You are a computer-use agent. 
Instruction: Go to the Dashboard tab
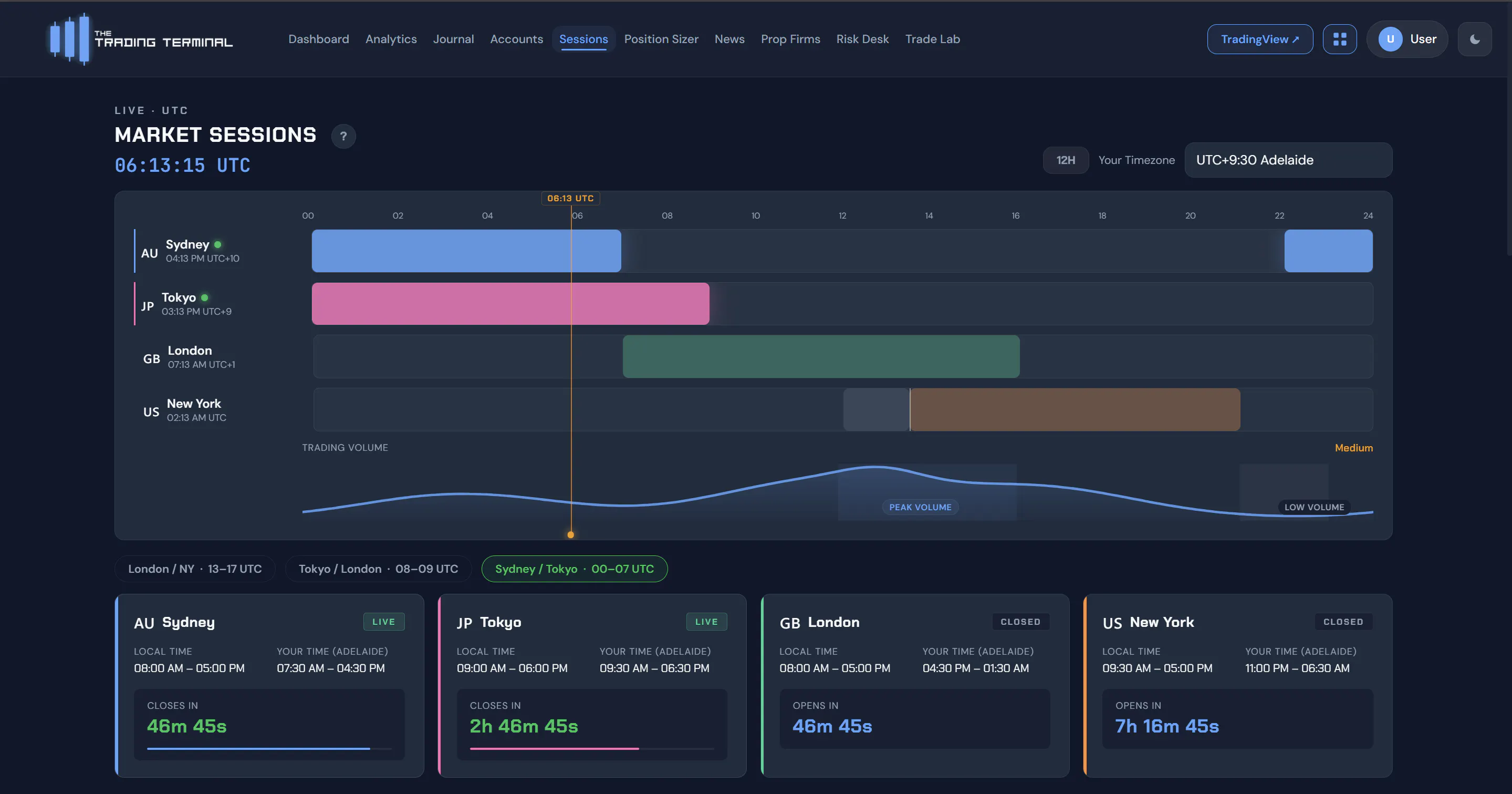pyautogui.click(x=318, y=39)
